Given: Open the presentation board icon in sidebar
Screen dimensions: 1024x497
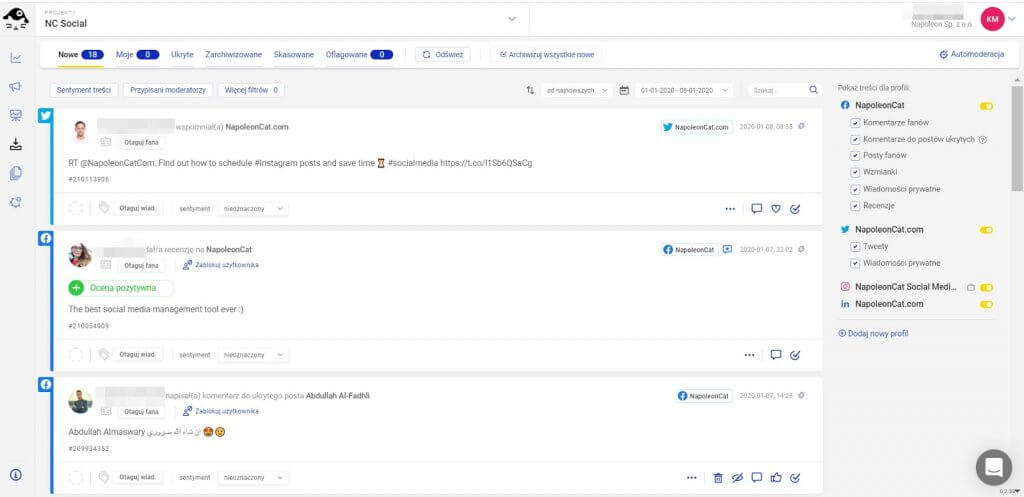Looking at the screenshot, I should click(16, 116).
